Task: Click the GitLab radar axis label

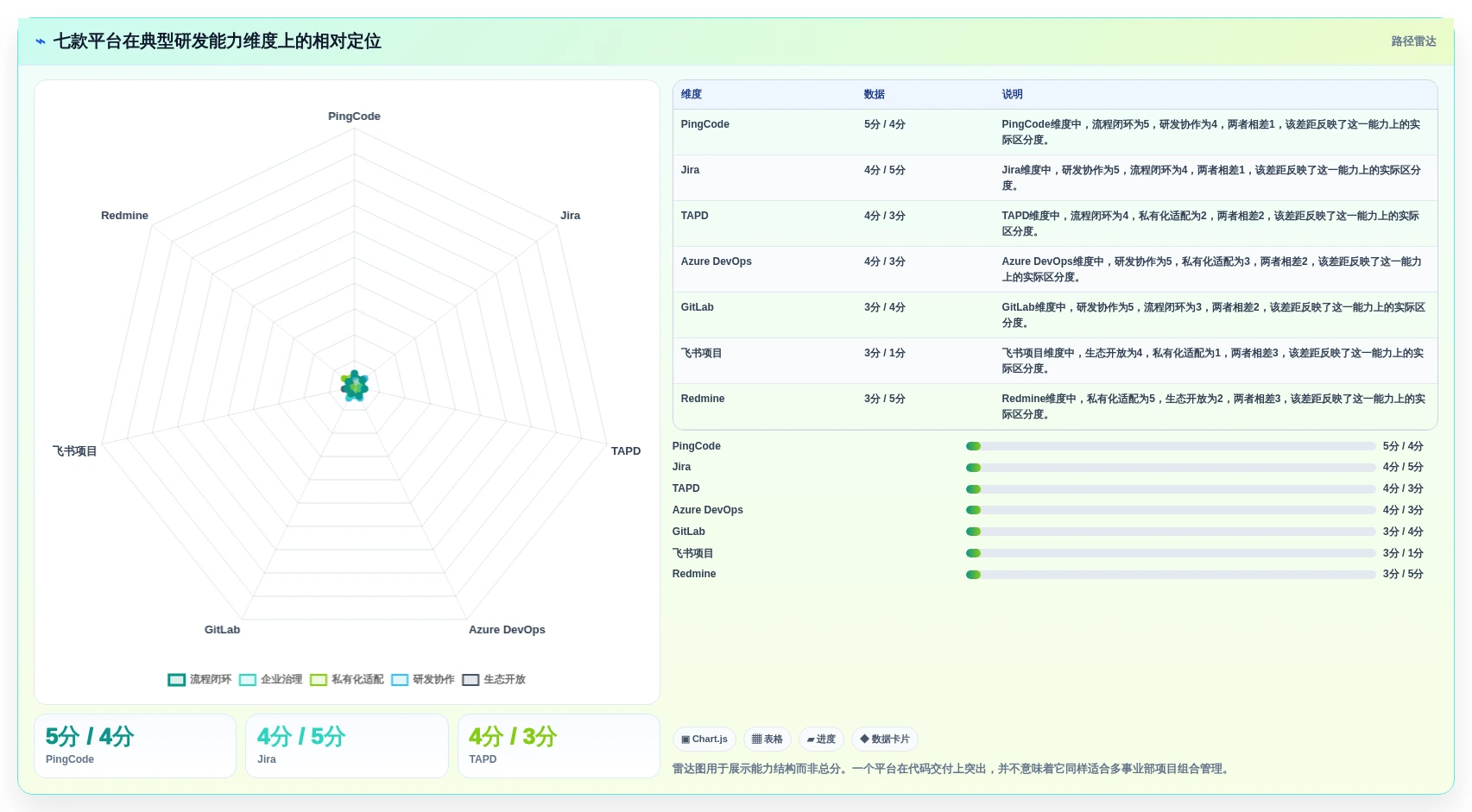Action: click(x=222, y=630)
